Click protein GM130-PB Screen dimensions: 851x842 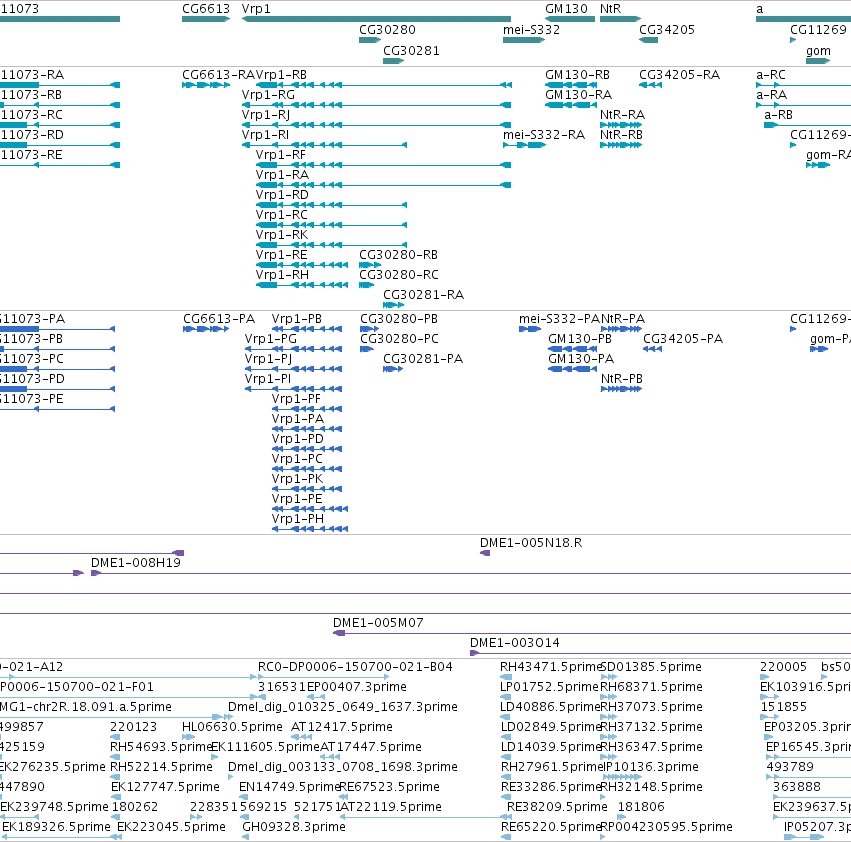(573, 349)
